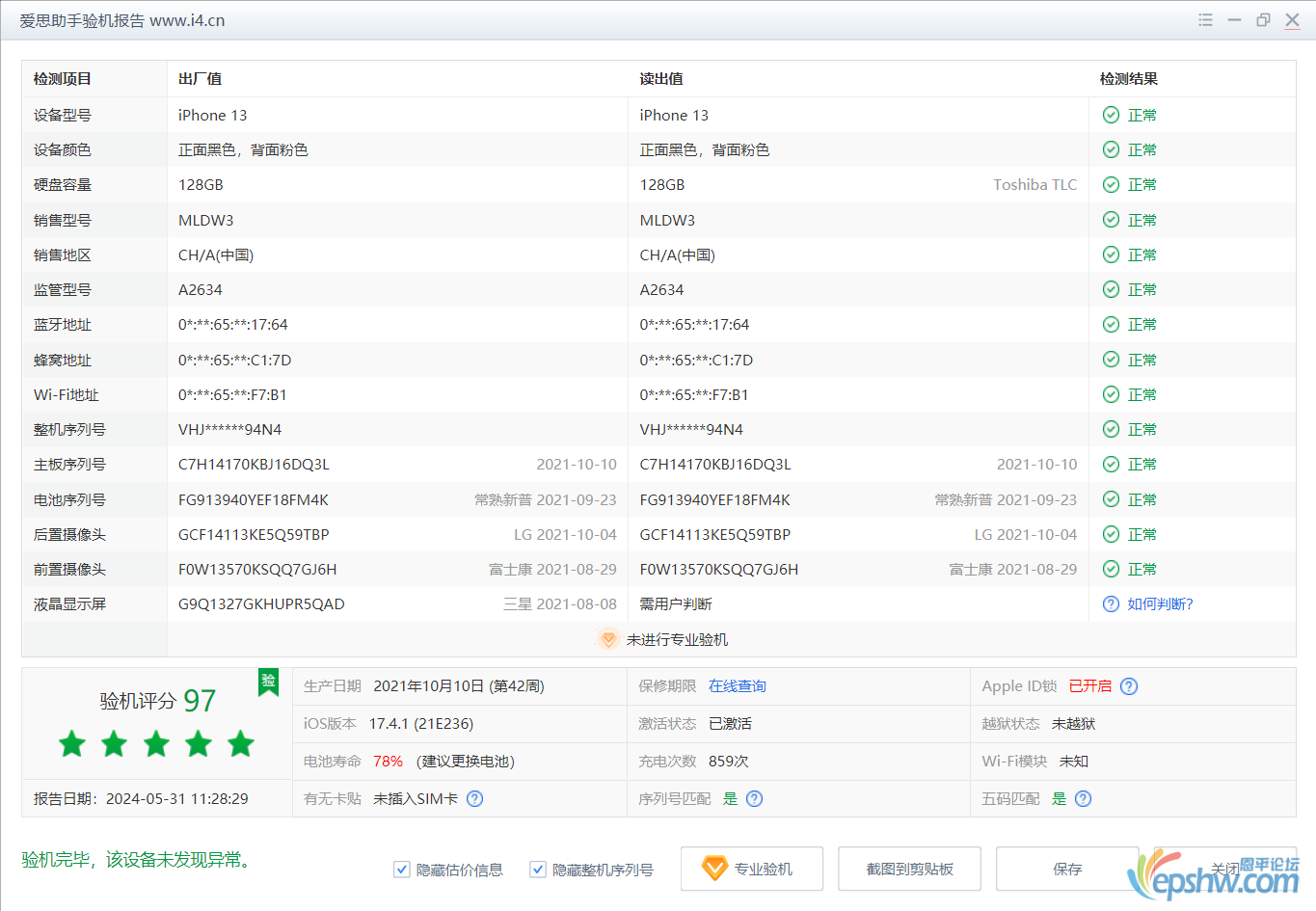Click the green check icon for 设备型号
1316x911 pixels.
(1111, 115)
